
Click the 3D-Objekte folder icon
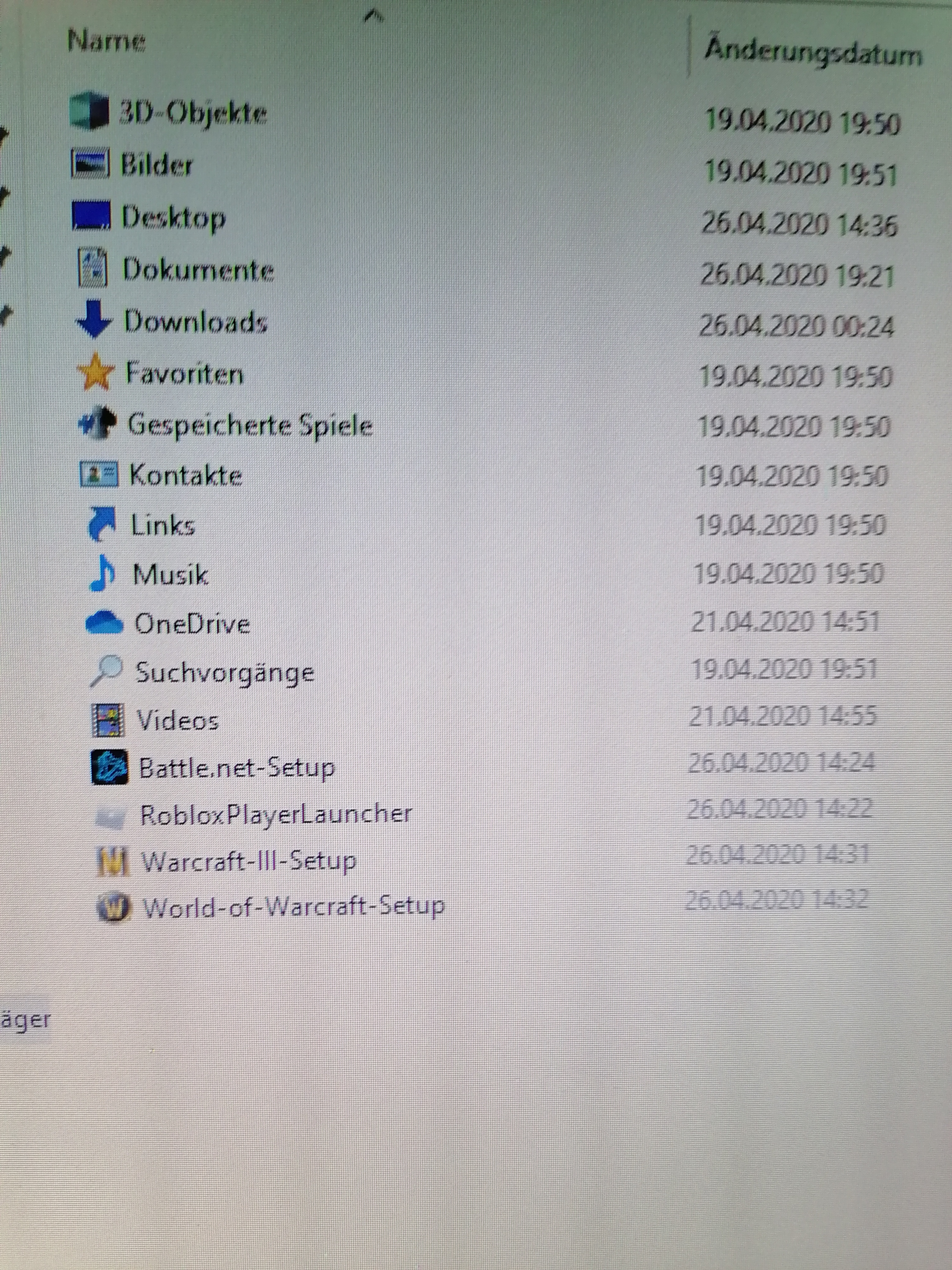[x=89, y=110]
